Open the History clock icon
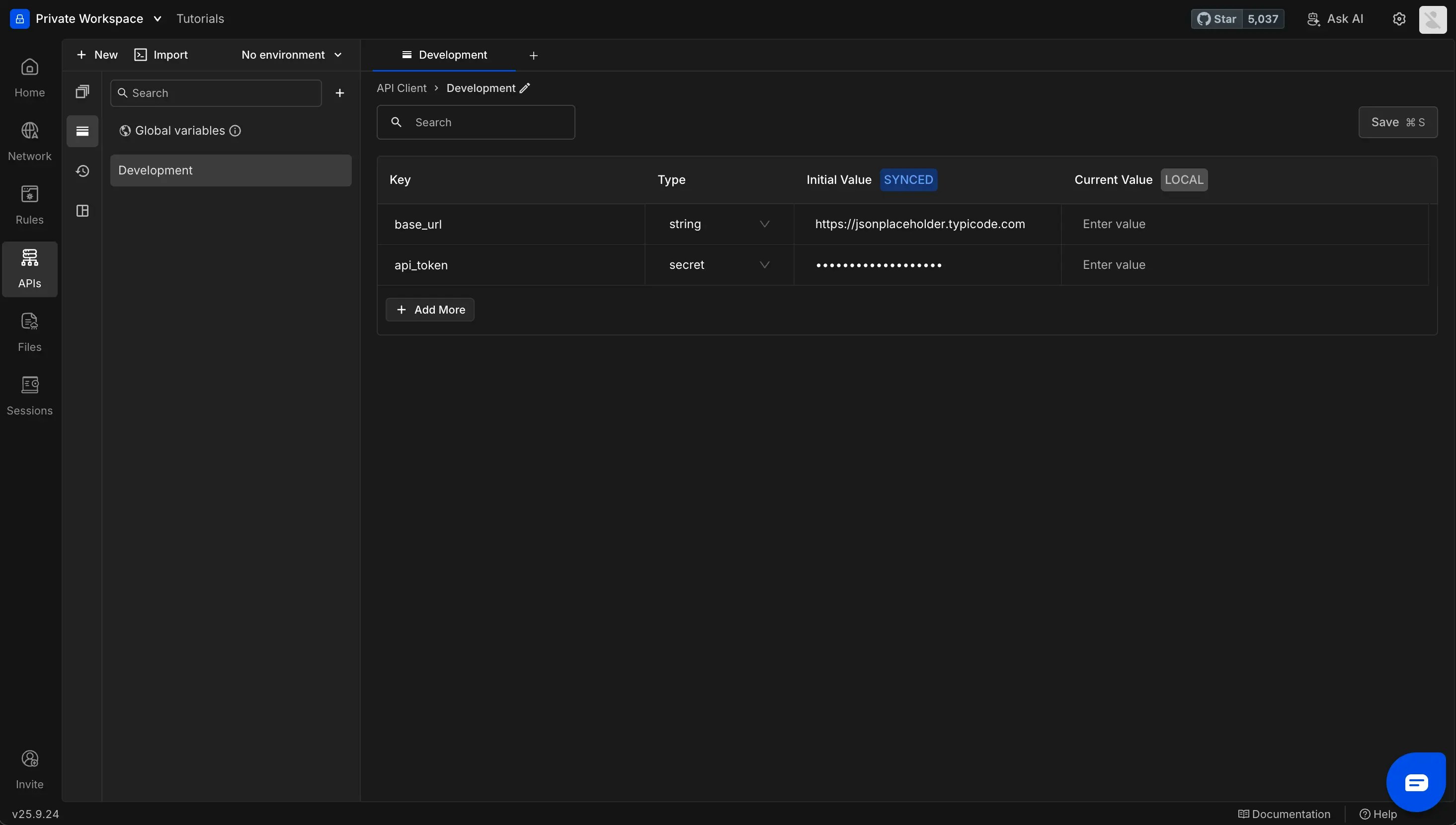 (82, 170)
